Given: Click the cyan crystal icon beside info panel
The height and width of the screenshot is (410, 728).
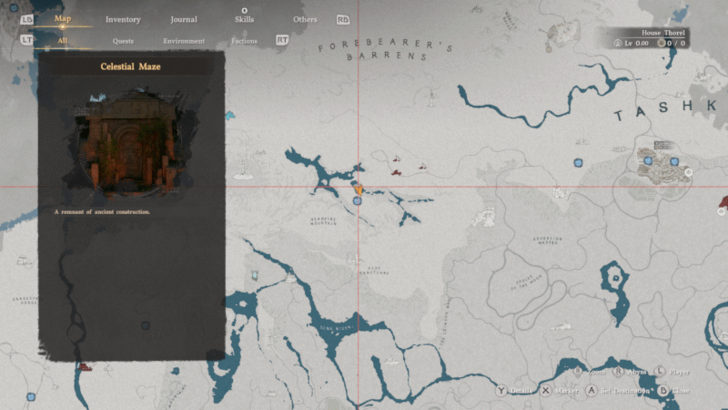Looking at the screenshot, I should click(x=230, y=115).
